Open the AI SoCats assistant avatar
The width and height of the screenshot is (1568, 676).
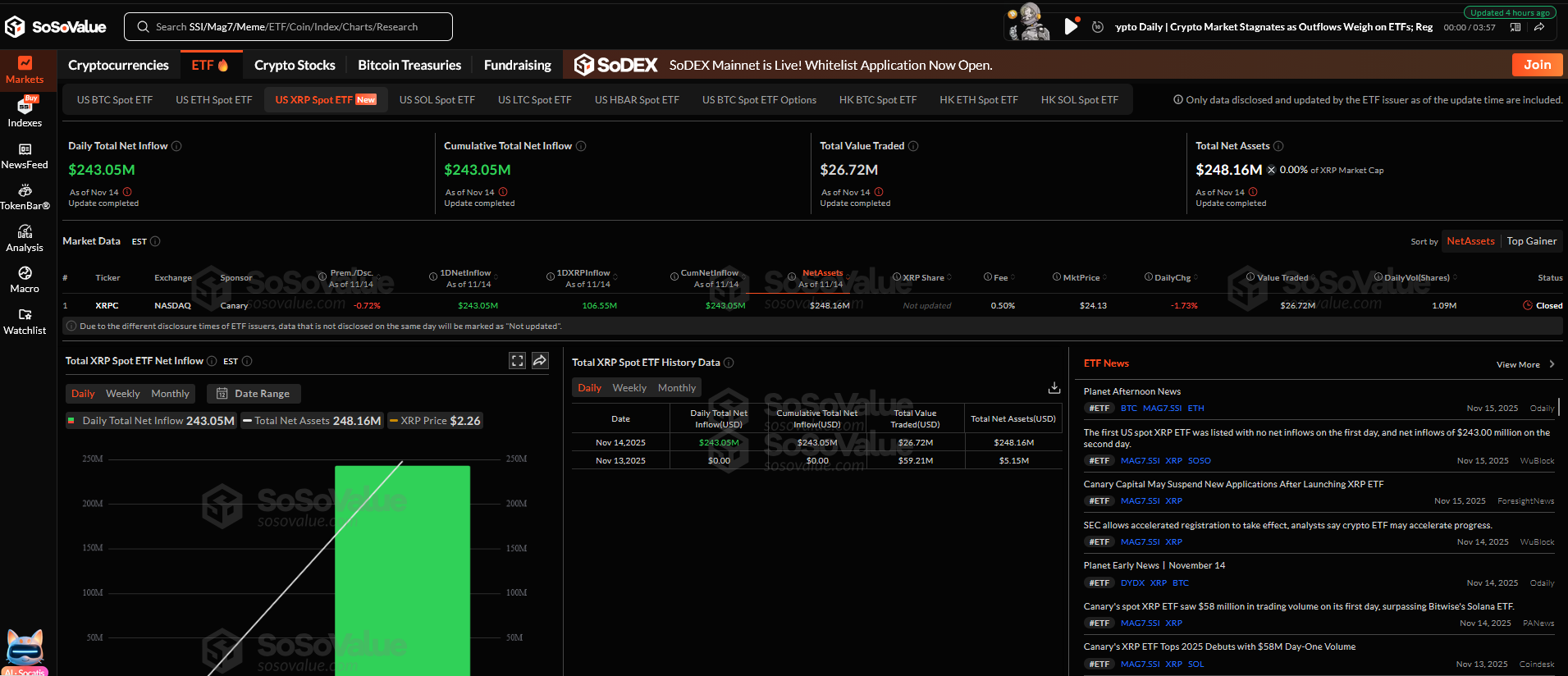[x=25, y=651]
